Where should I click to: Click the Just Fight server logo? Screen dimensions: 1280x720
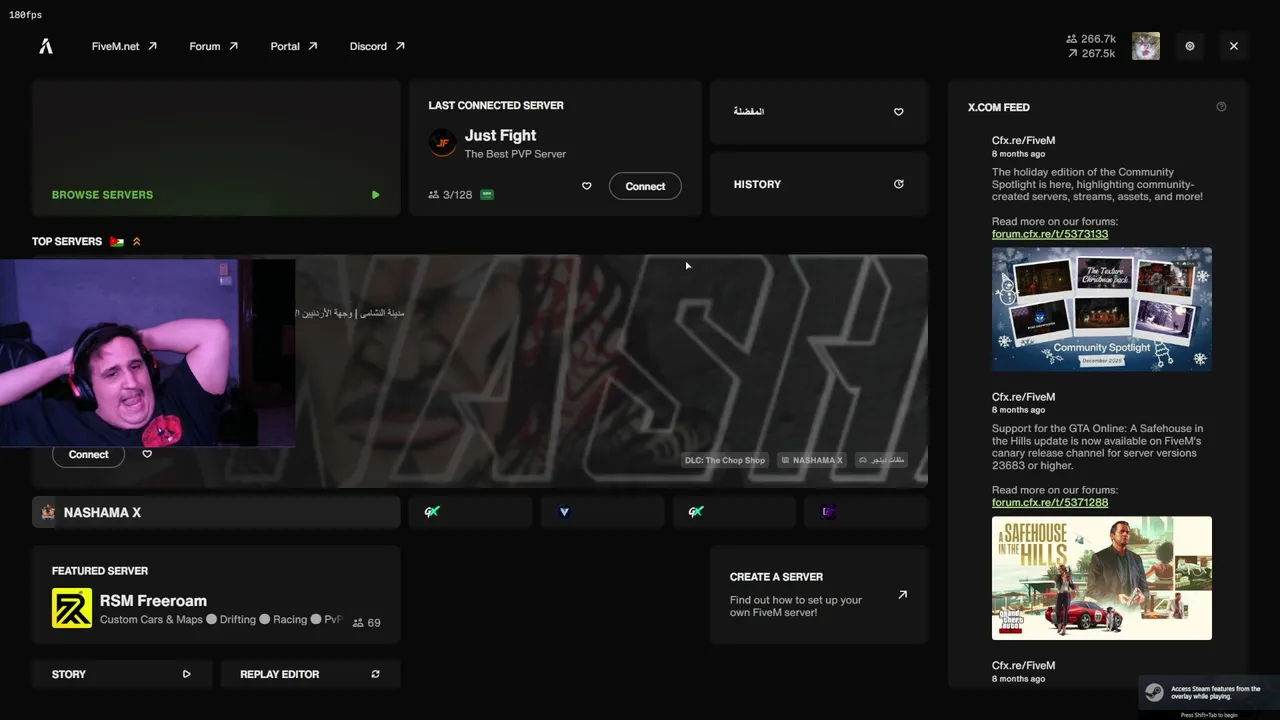(442, 143)
